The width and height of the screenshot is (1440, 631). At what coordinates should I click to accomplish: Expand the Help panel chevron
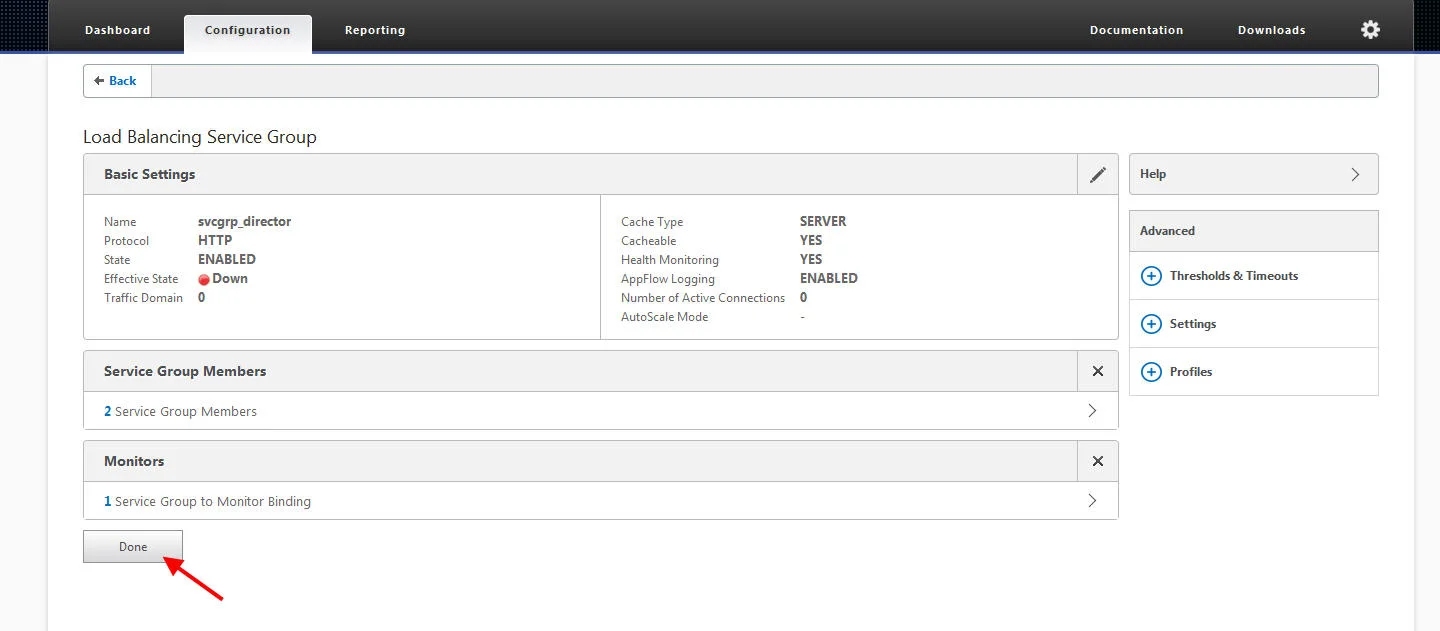(x=1355, y=174)
